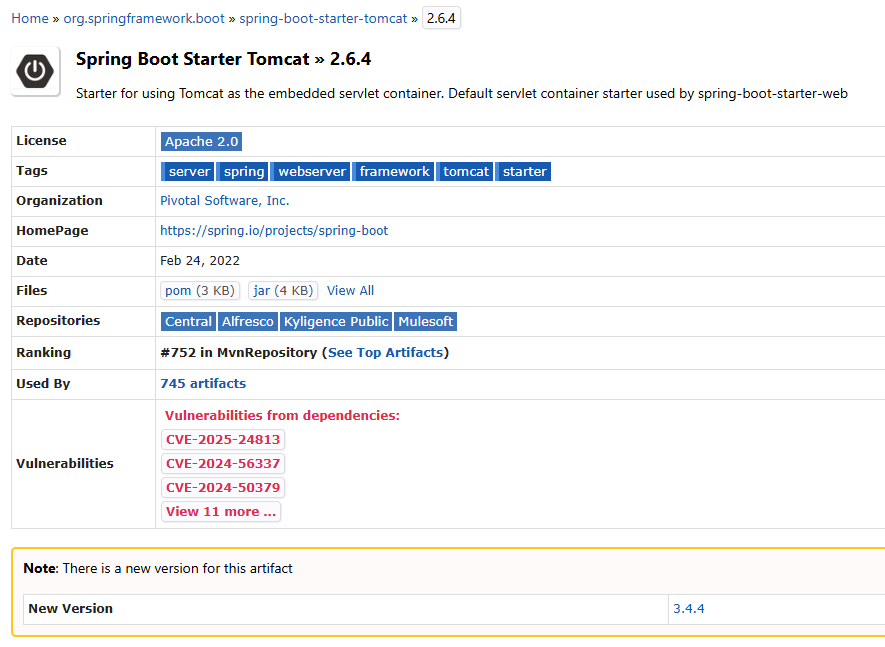The height and width of the screenshot is (647, 885).
Task: Click the License row label
Action: 41,141
